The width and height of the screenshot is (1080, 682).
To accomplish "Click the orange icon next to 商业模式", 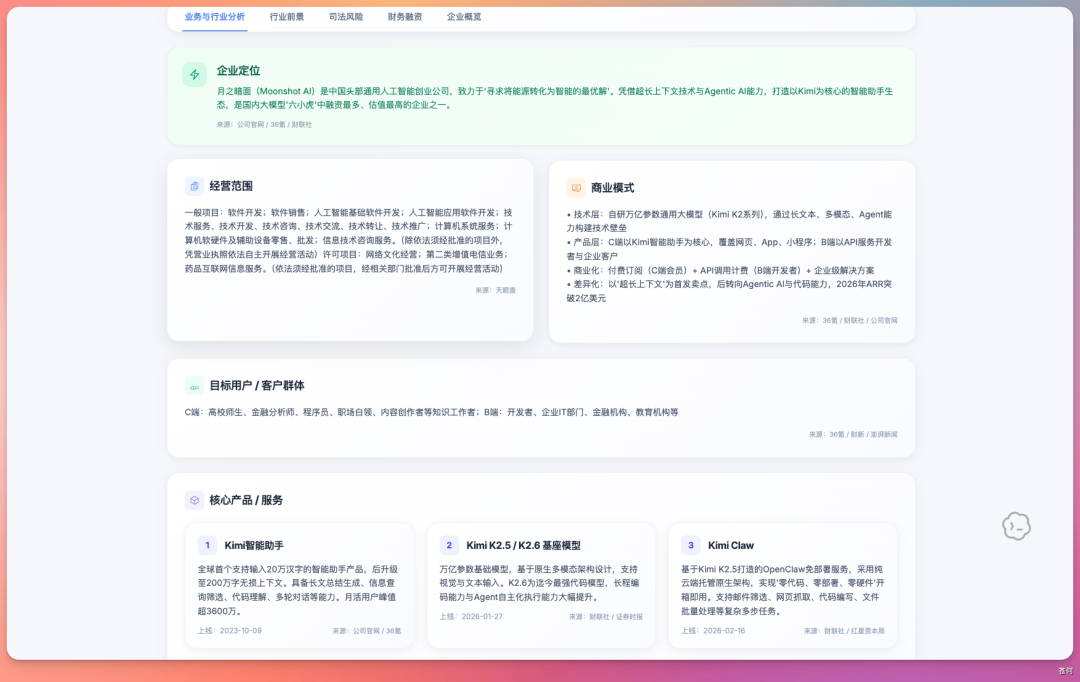I will 576,187.
